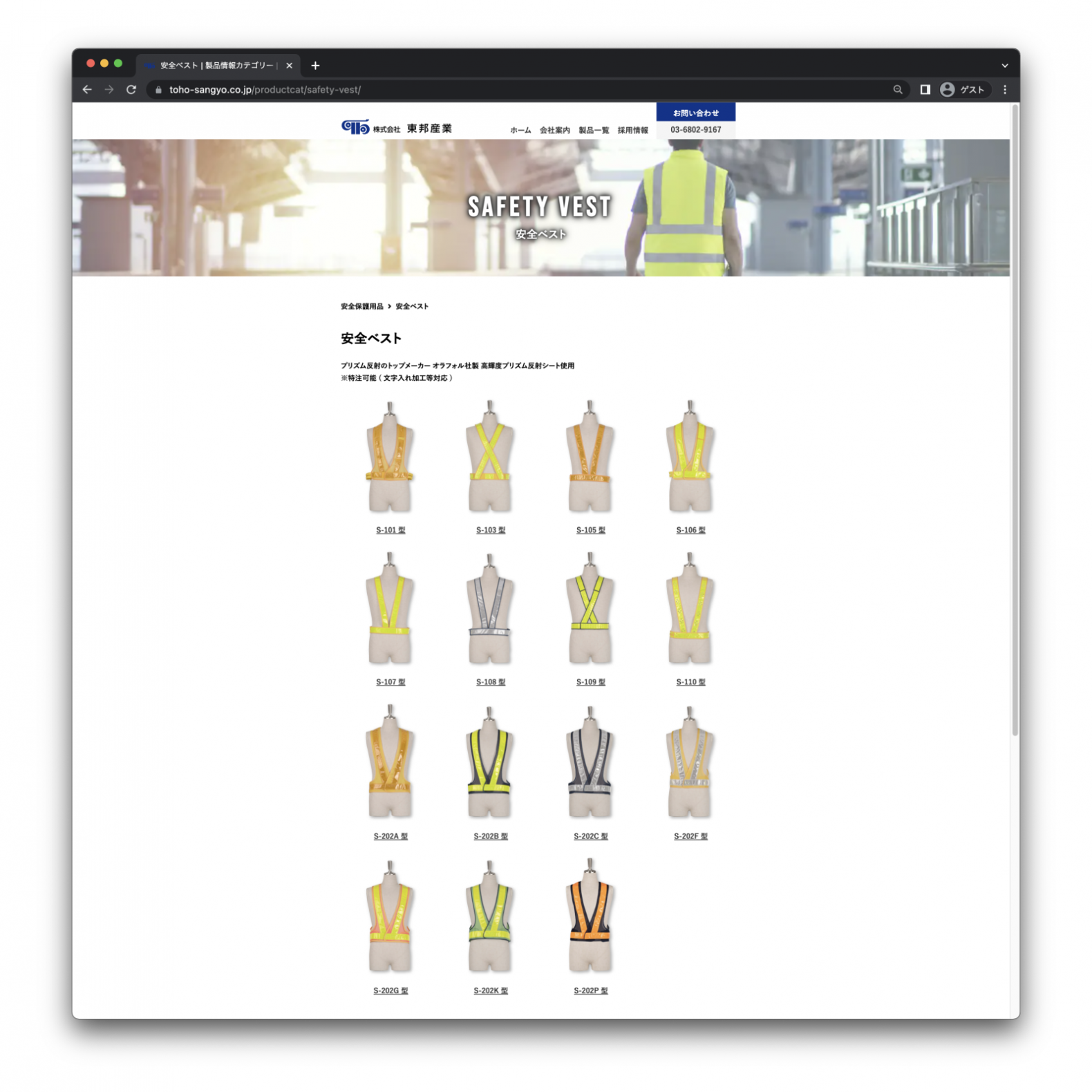Click the address bar URL field

tap(484, 90)
